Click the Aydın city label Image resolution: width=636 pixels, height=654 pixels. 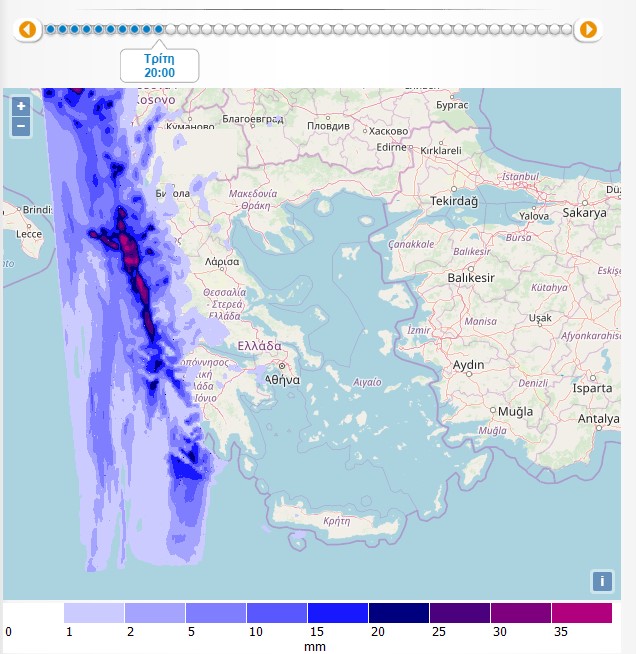pos(469,365)
